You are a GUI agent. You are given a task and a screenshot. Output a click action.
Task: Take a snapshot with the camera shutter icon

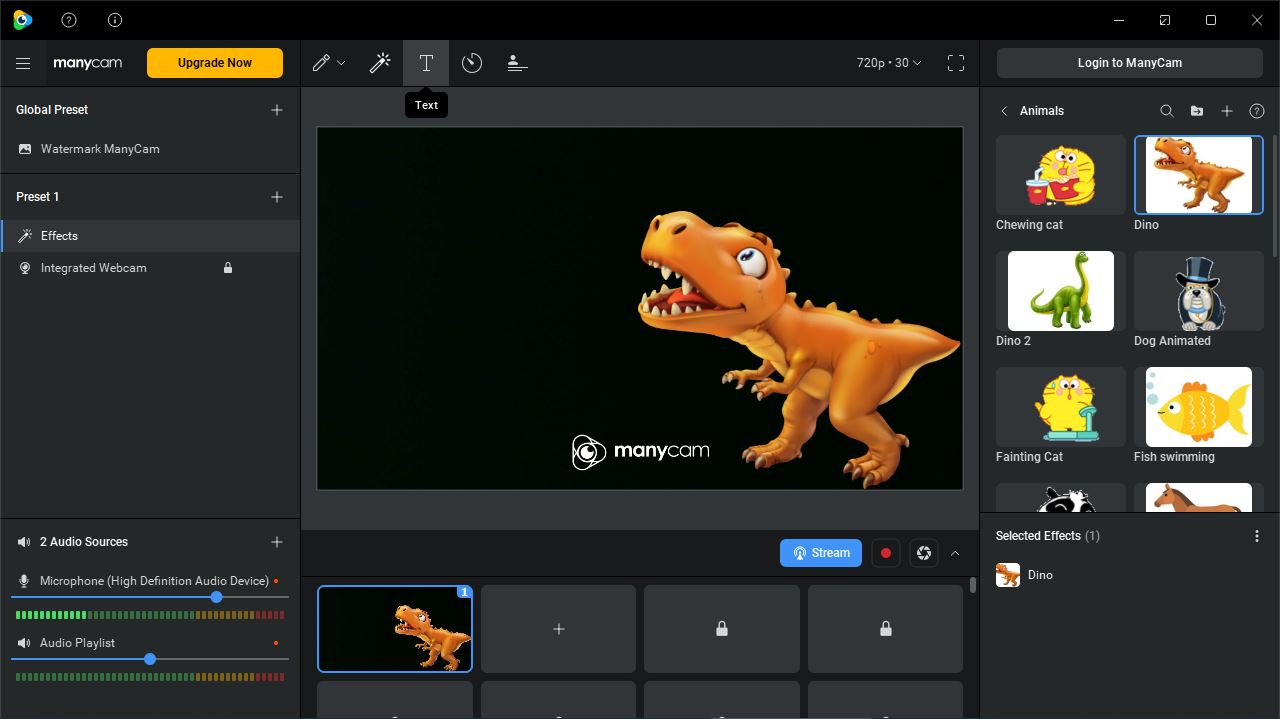(x=924, y=553)
